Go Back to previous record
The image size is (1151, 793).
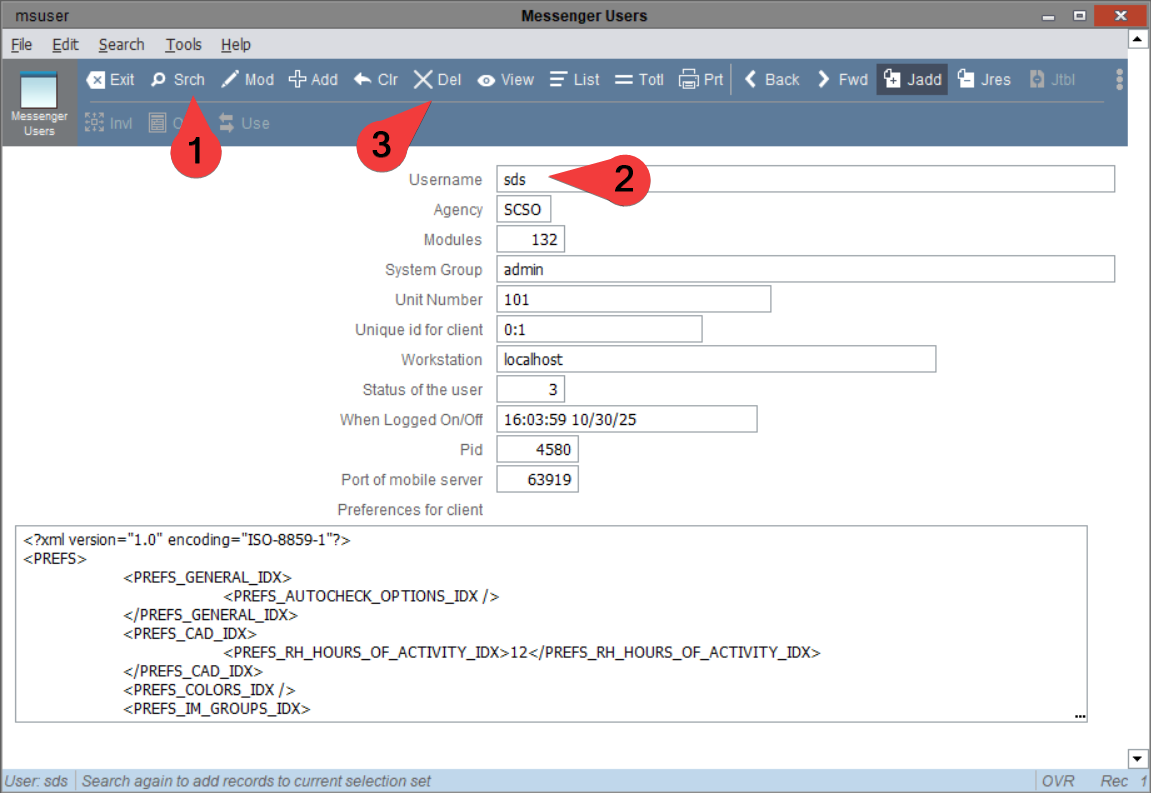771,79
